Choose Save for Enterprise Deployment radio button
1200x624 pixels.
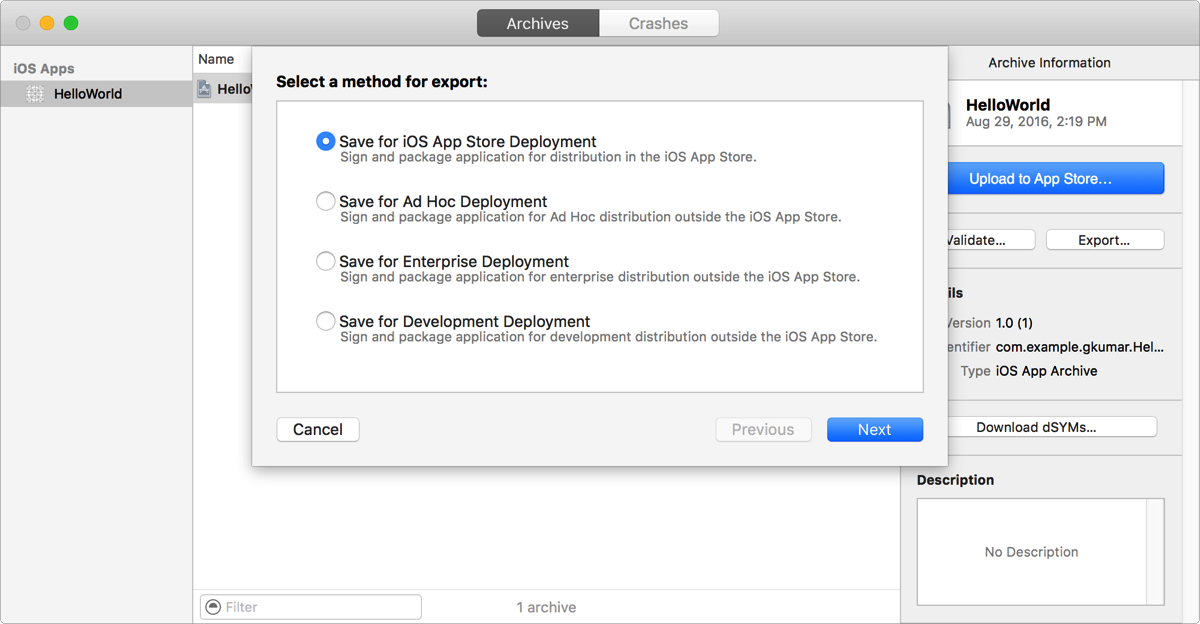[x=325, y=262]
